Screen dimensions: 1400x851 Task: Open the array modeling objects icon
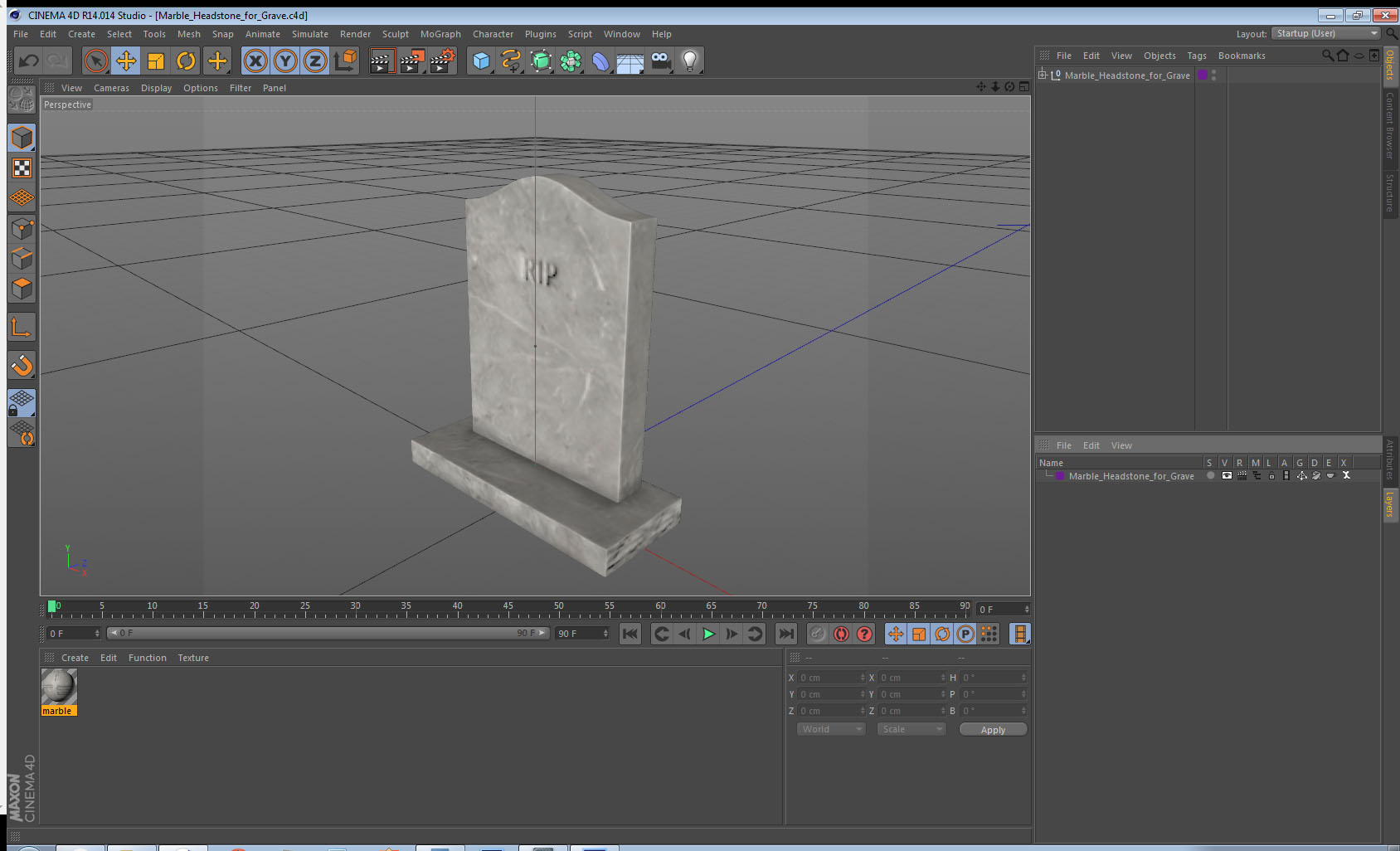tap(571, 61)
